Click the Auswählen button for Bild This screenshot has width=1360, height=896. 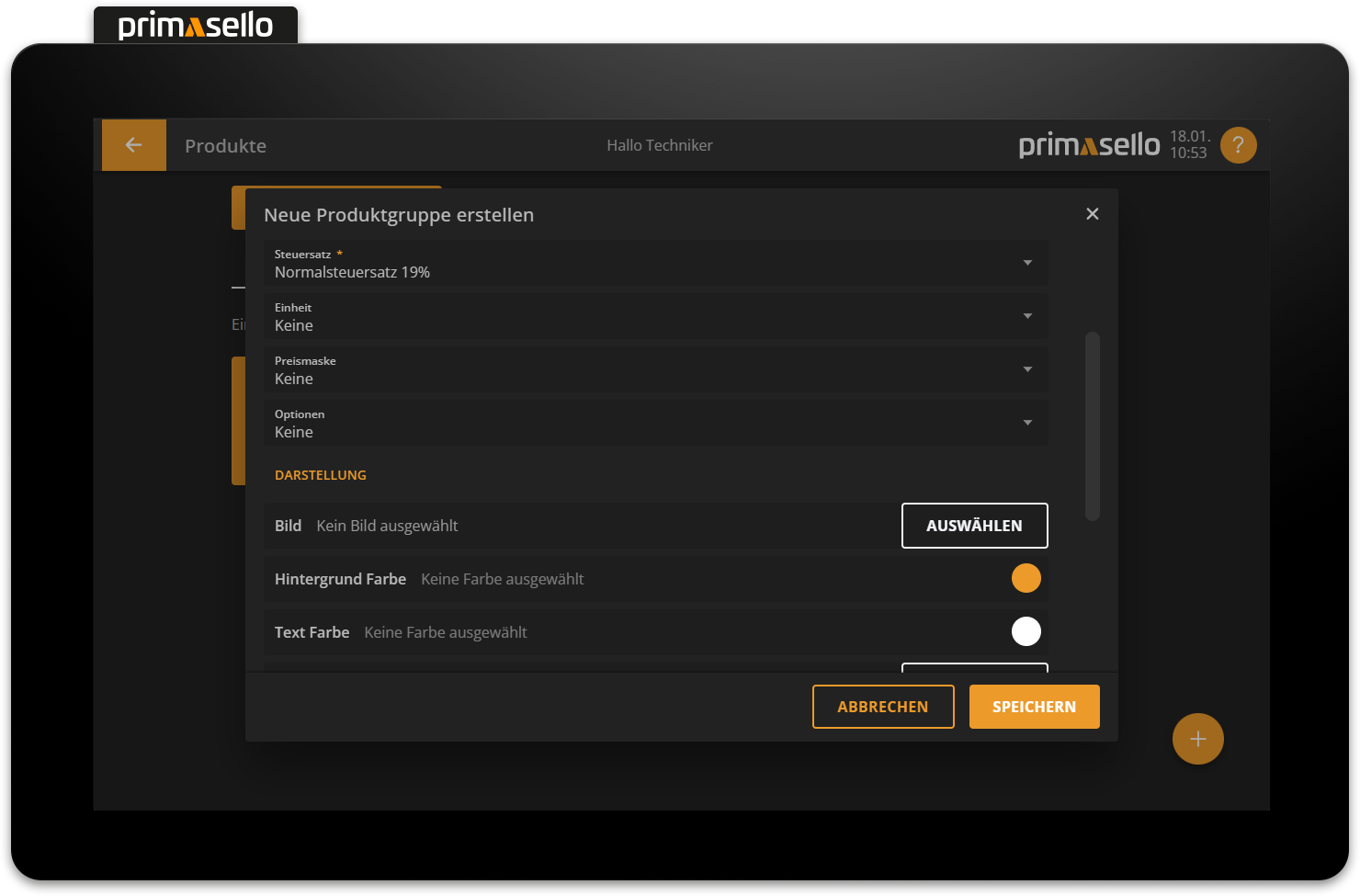[x=974, y=526]
